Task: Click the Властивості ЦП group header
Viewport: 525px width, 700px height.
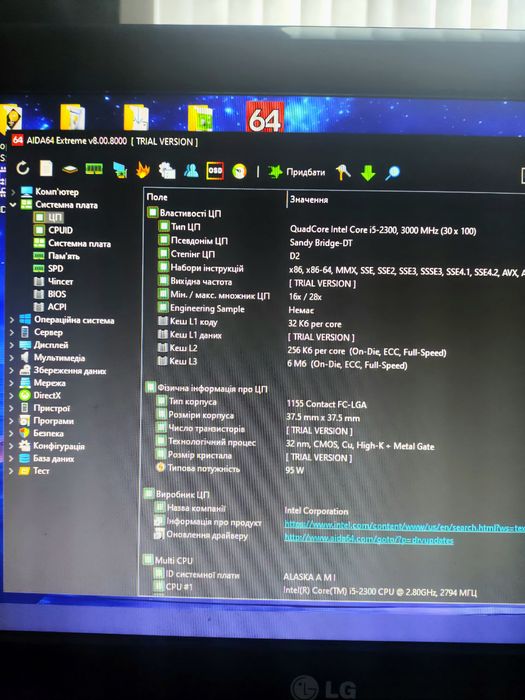Action: [184, 212]
